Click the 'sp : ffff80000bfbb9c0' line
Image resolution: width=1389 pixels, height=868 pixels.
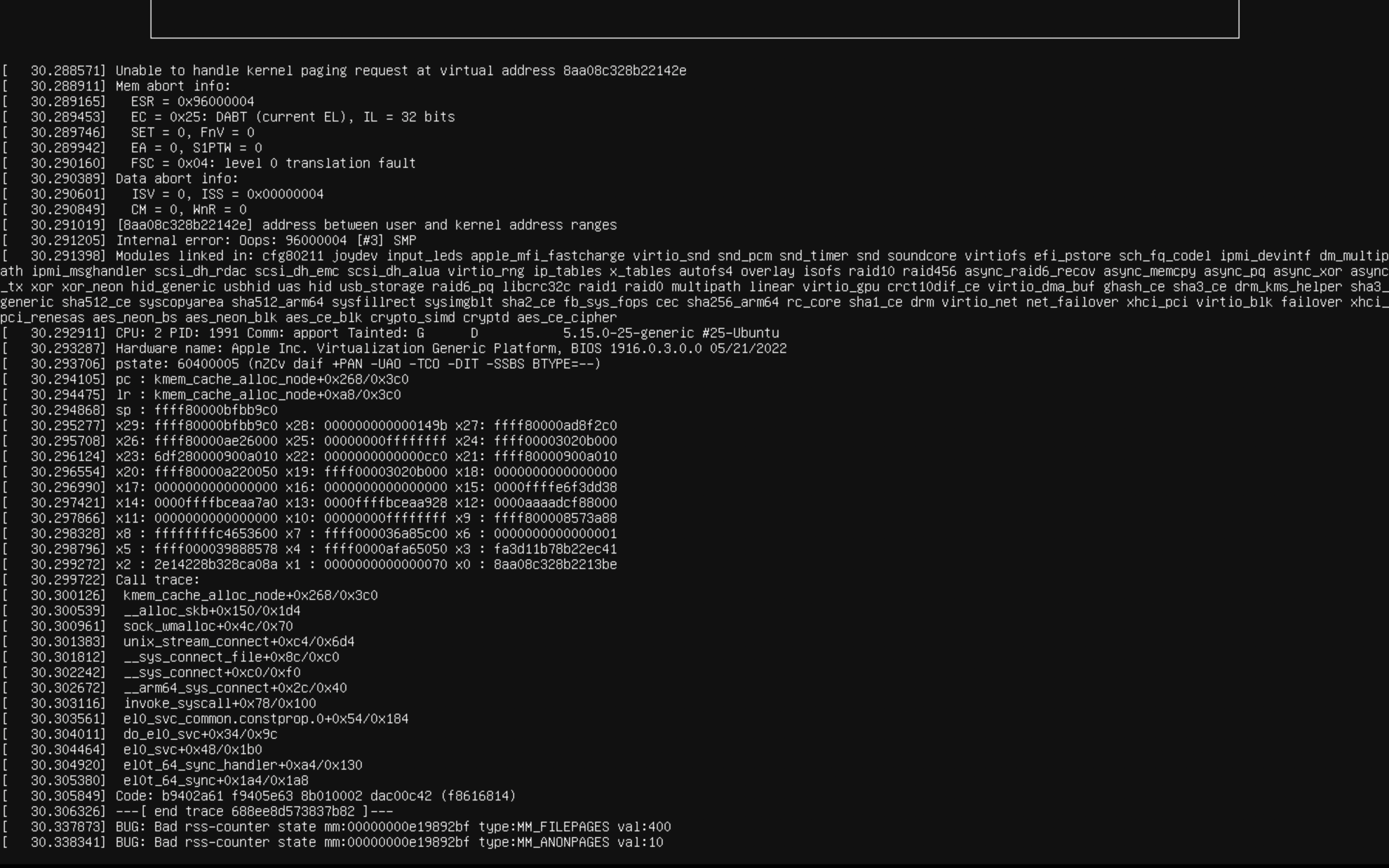coord(196,410)
